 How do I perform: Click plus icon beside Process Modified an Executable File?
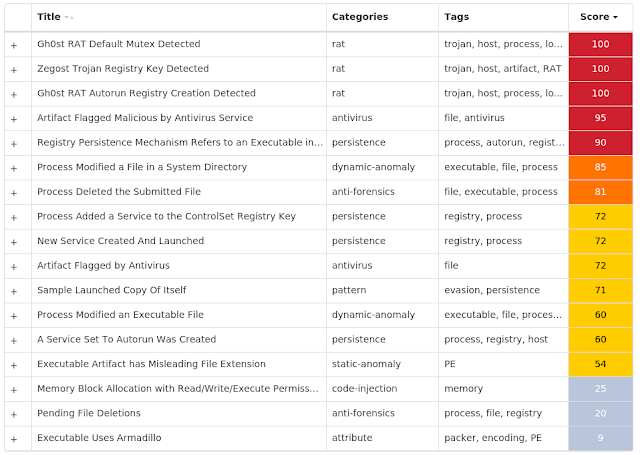14,316
